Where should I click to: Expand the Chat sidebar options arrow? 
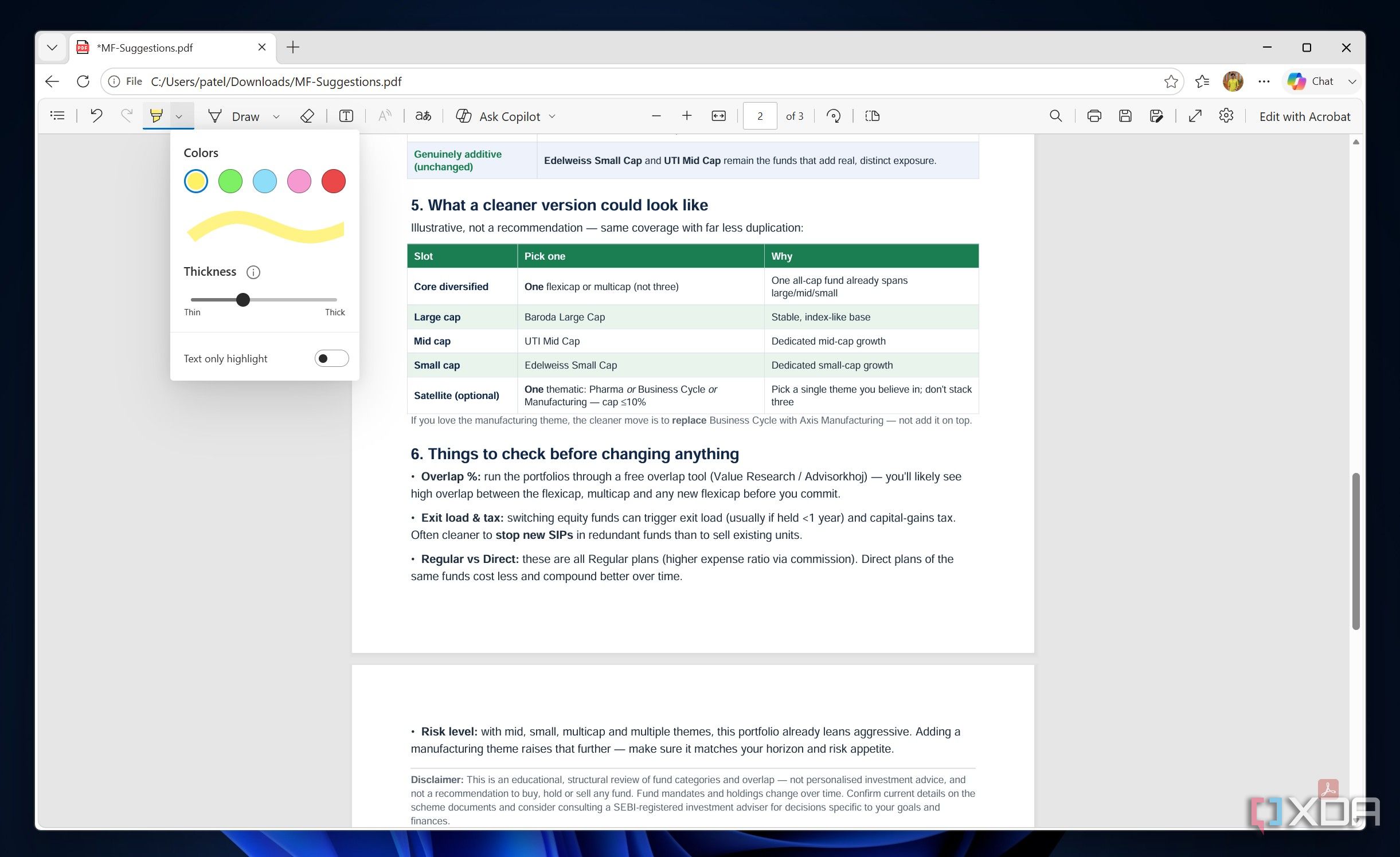click(1352, 81)
